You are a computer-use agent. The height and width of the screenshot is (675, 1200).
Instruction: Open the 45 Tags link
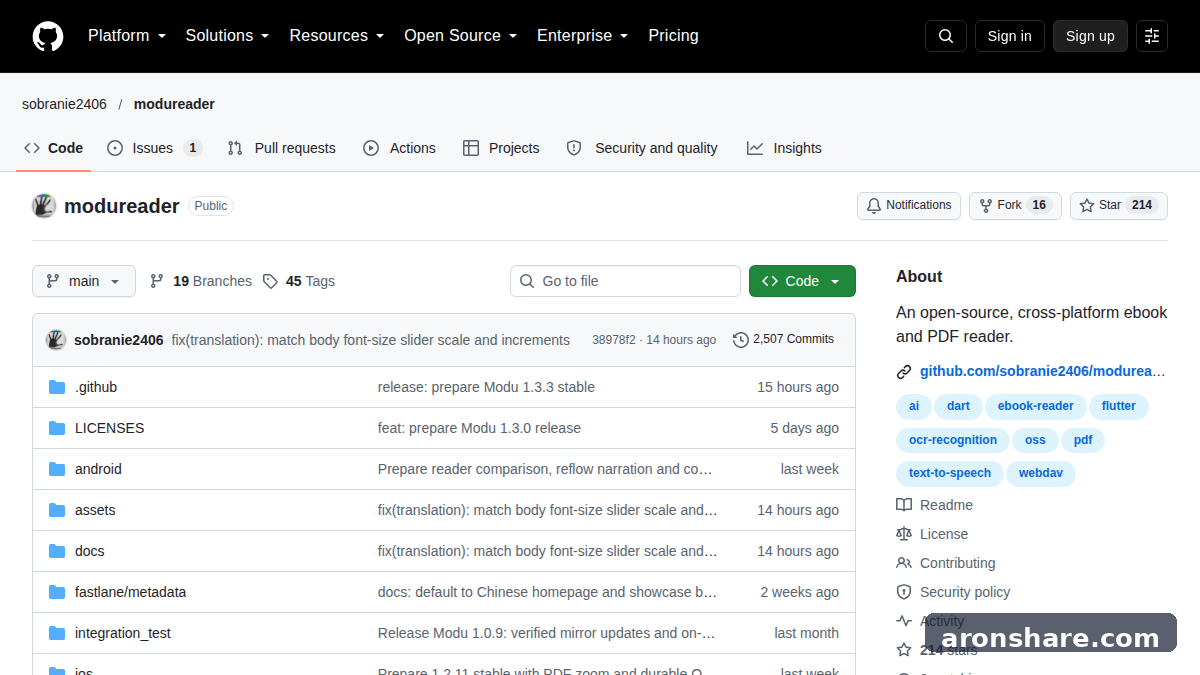pos(299,282)
